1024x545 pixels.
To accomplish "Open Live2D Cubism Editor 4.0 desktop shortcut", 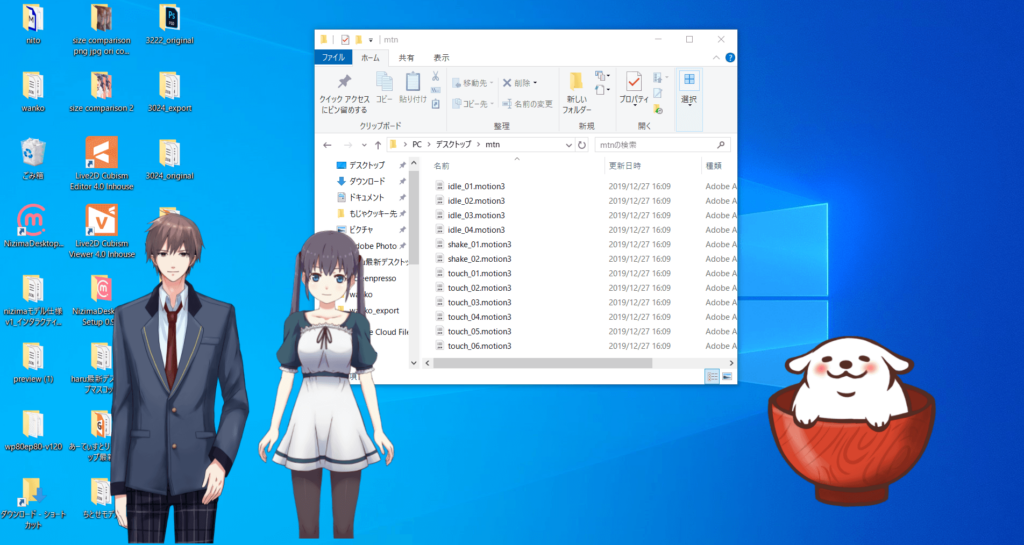I will (101, 163).
